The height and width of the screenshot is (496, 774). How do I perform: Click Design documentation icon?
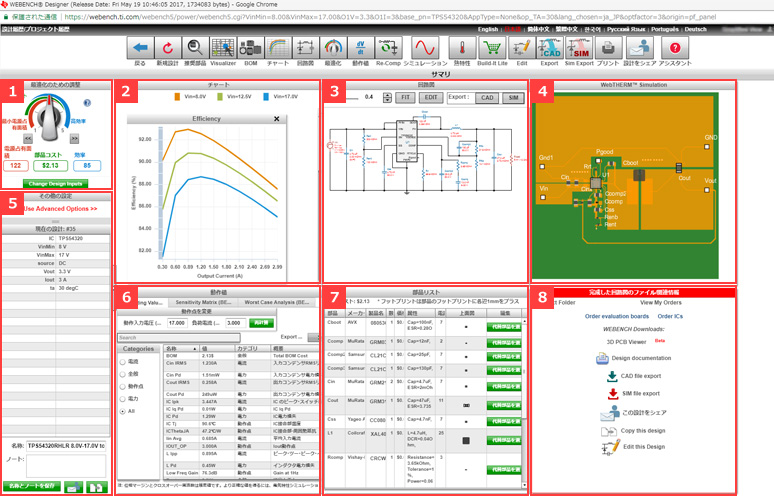click(x=602, y=358)
